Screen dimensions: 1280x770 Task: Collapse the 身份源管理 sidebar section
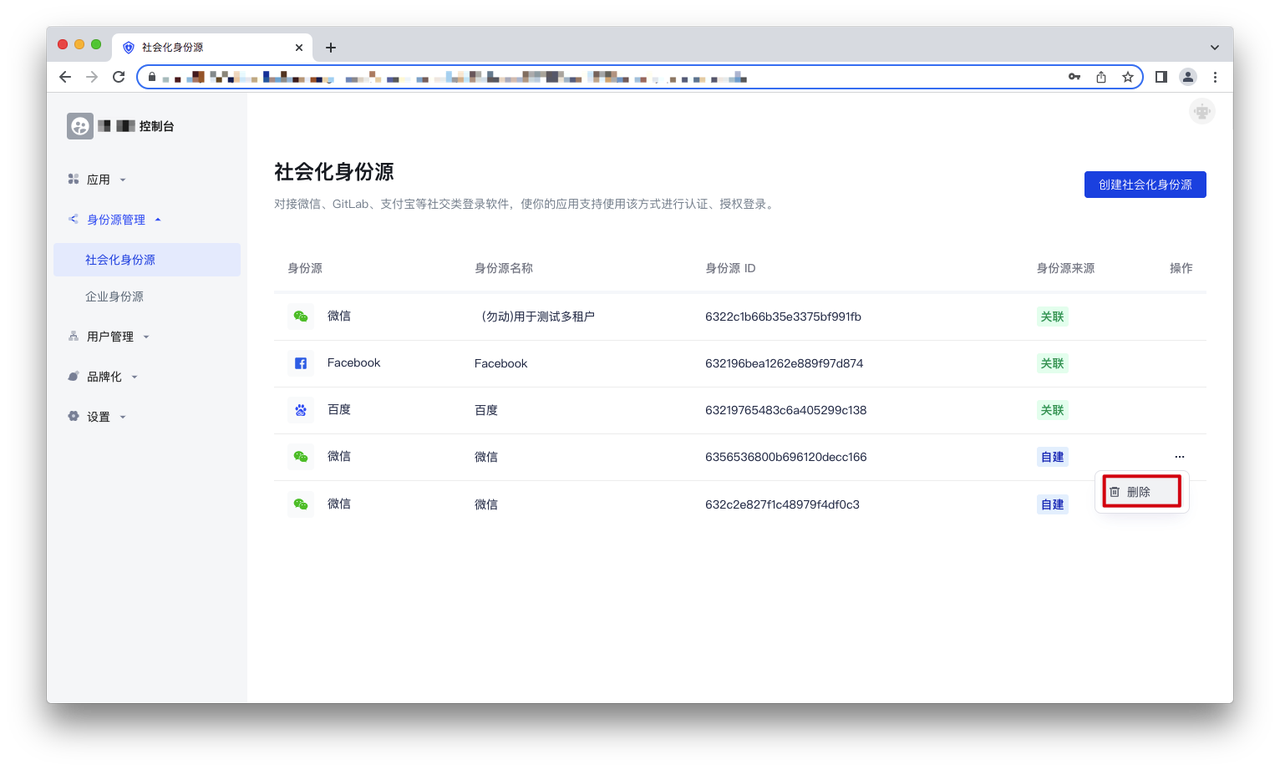pos(115,220)
